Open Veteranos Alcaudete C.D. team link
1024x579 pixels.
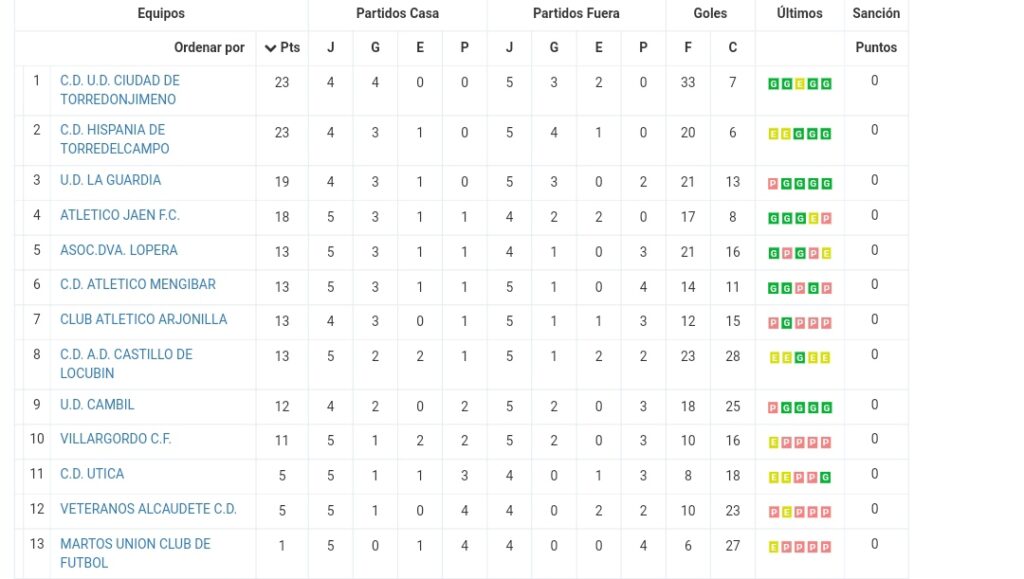[148, 509]
